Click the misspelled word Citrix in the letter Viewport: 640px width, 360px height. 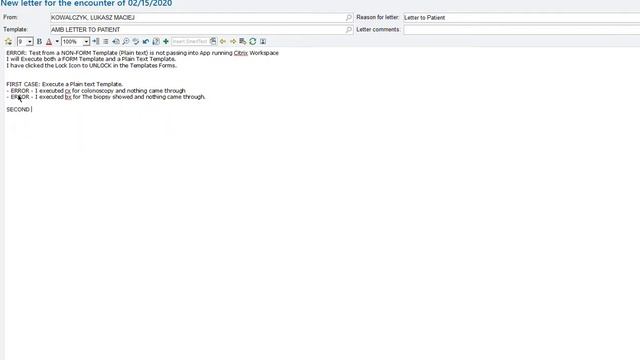(241, 53)
